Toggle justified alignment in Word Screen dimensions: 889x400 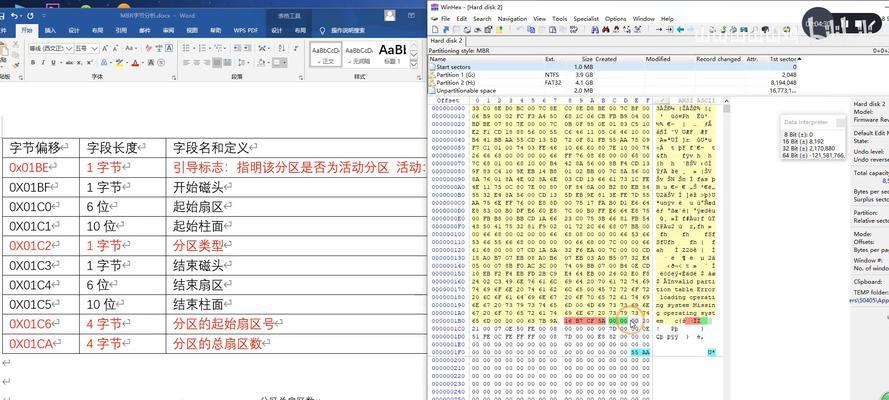click(217, 62)
